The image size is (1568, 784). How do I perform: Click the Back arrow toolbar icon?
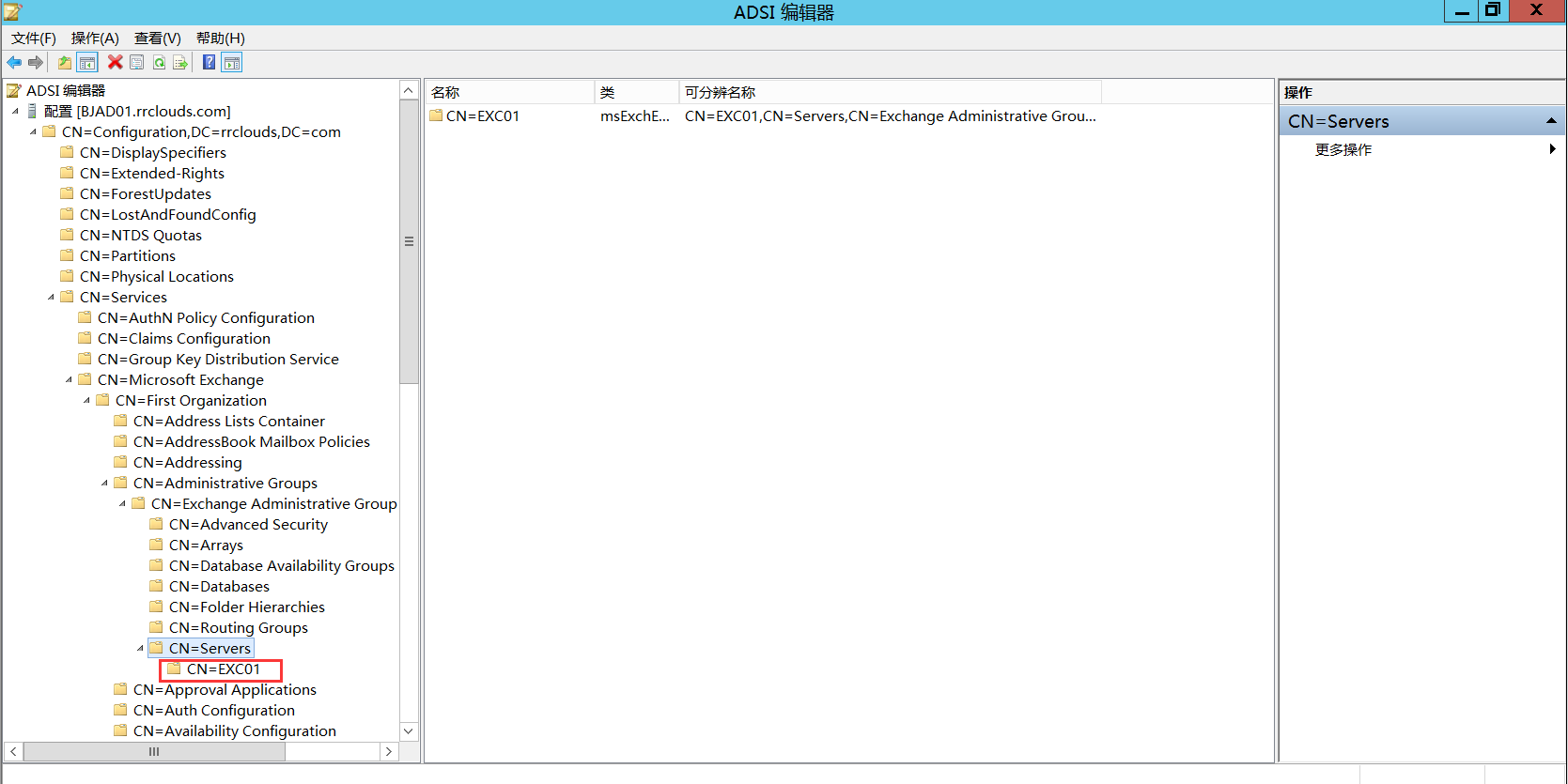coord(14,62)
